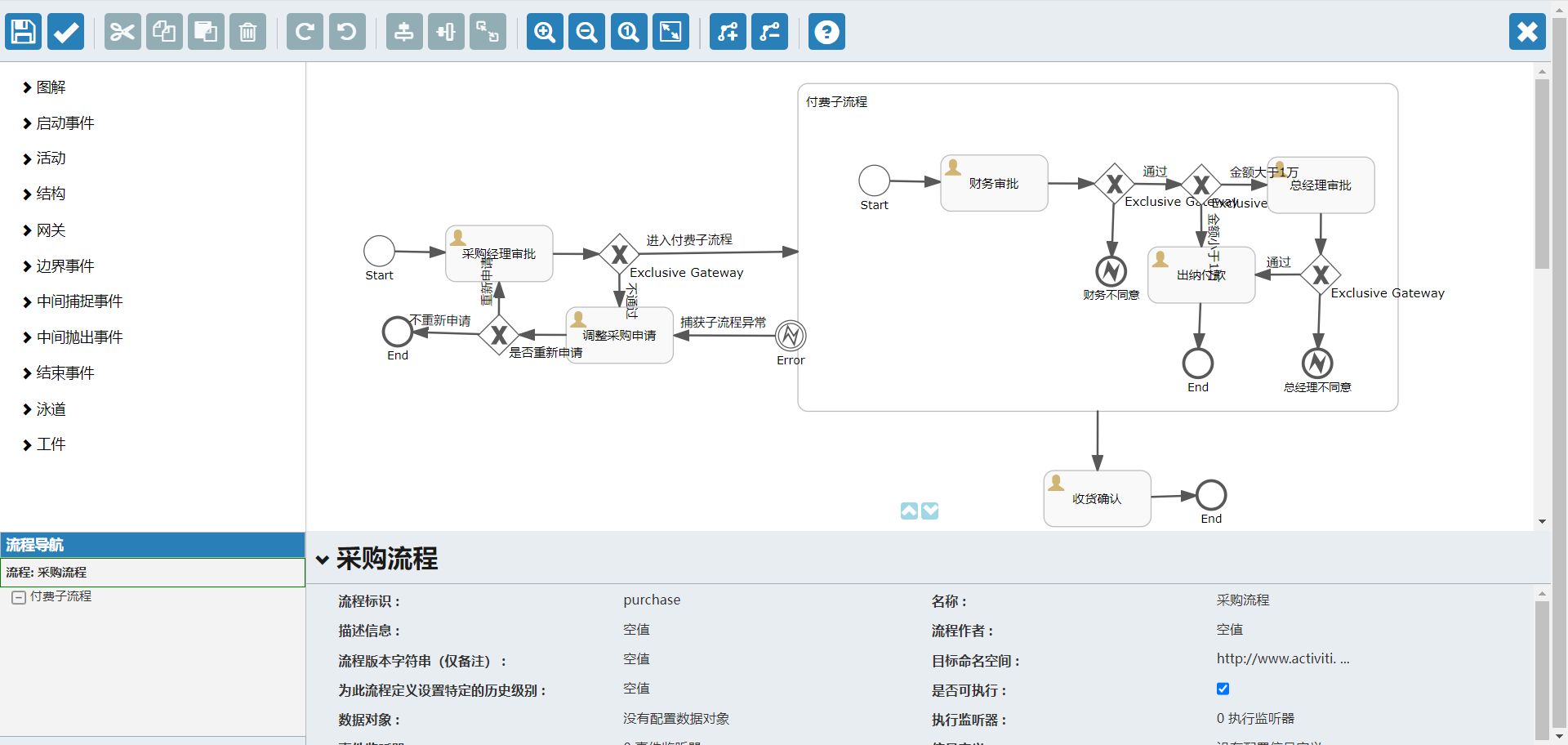
Task: Click the Zoom out magnifier icon
Action: tap(586, 32)
